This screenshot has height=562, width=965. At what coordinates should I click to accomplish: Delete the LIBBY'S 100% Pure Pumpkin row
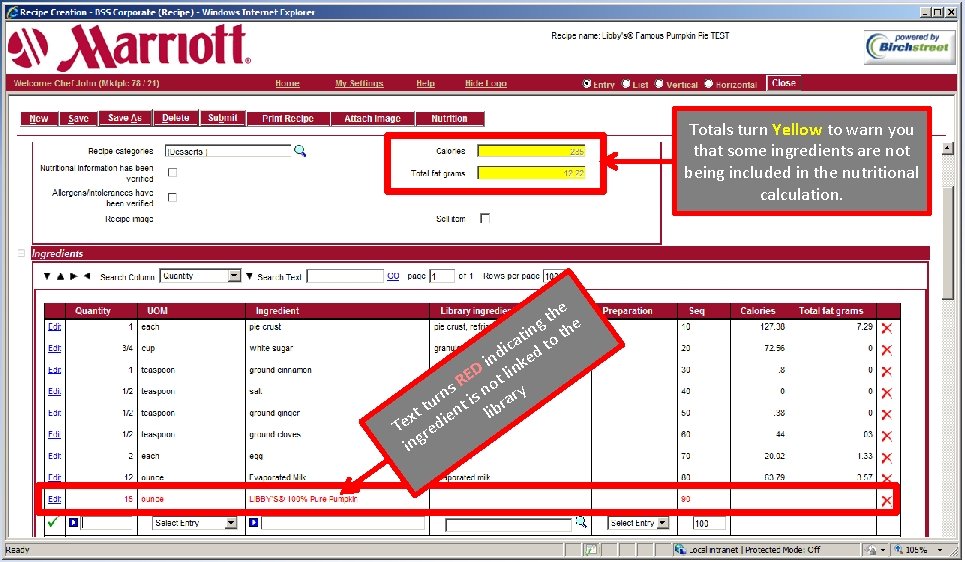[x=886, y=500]
